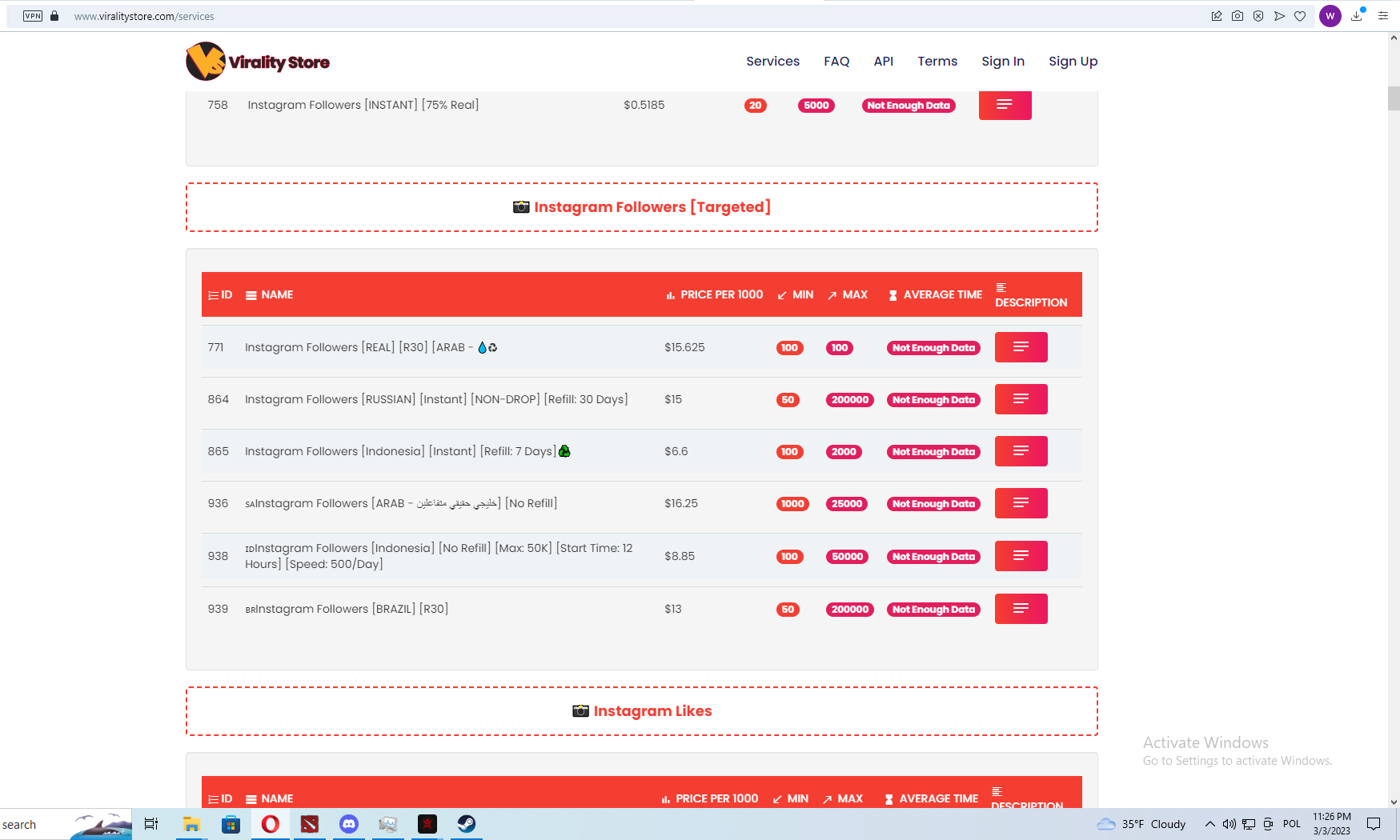Click the weather 35°F Cloudy widget
1400x840 pixels.
click(1141, 824)
